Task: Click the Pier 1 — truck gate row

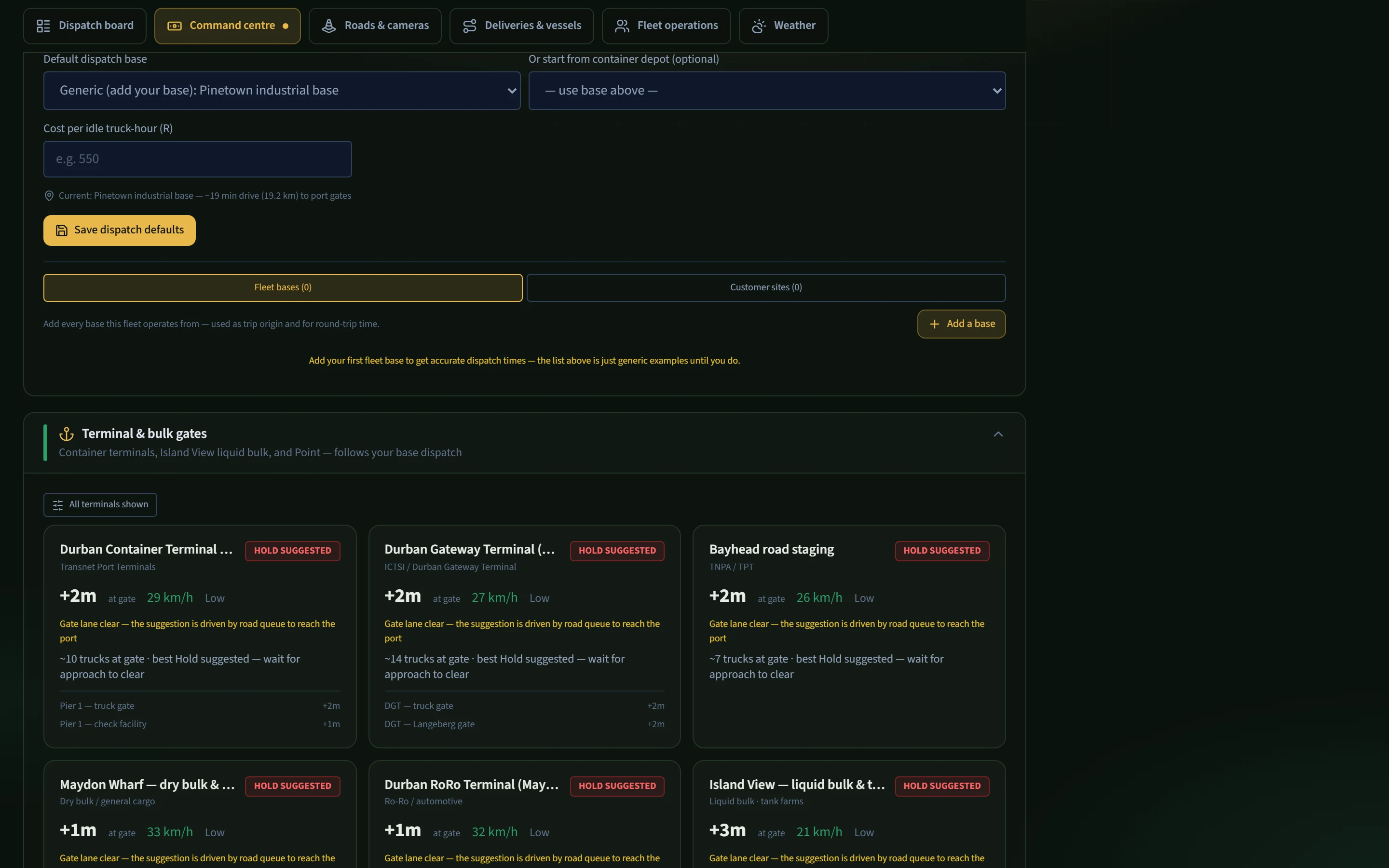Action: (x=200, y=706)
